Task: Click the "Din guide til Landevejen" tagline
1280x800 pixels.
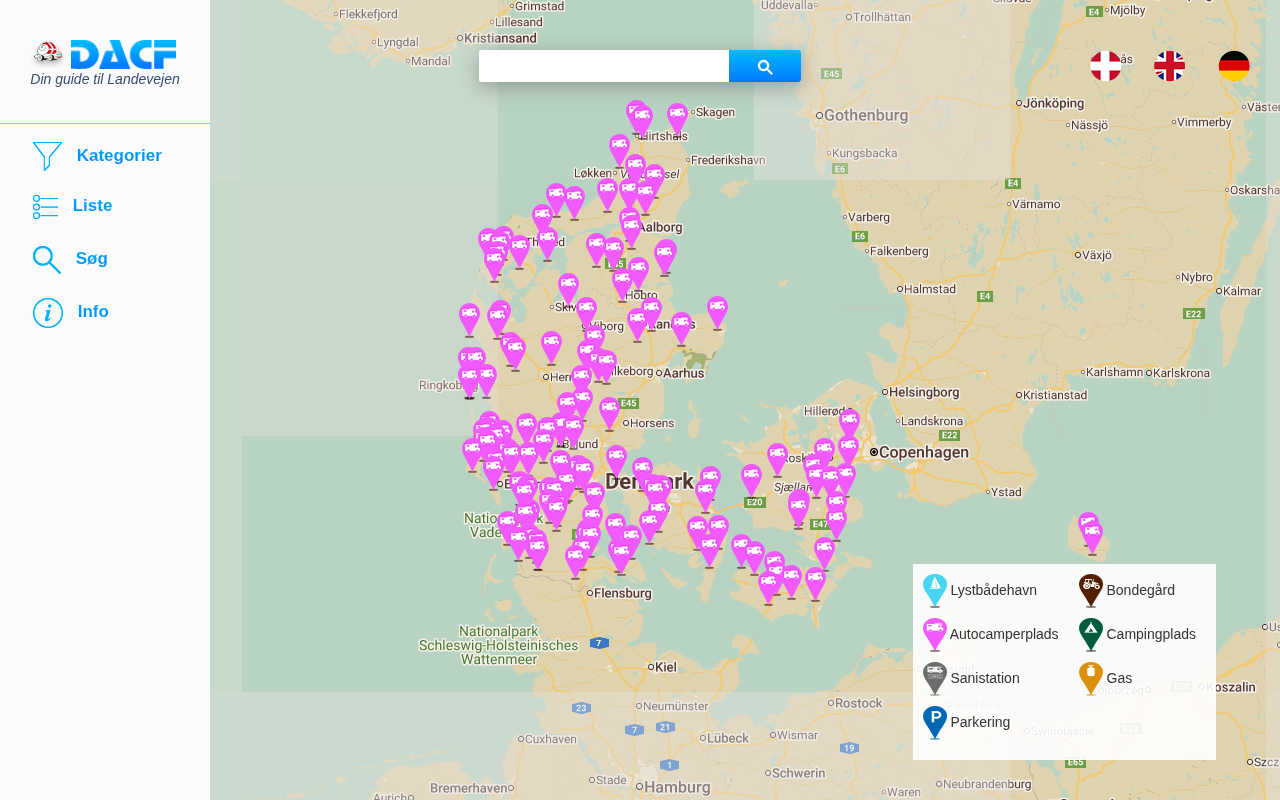Action: click(x=105, y=80)
